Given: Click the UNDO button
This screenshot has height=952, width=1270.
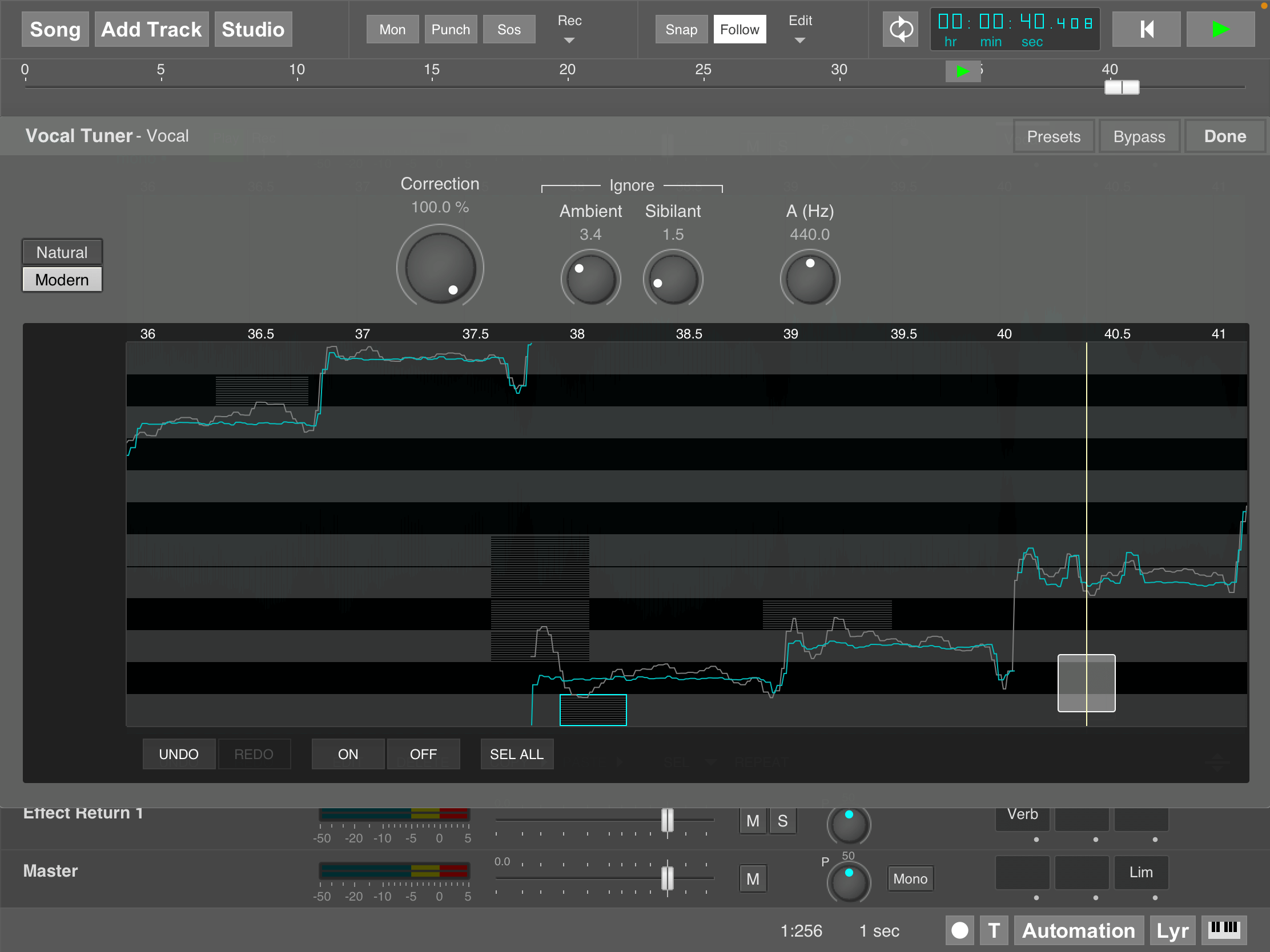Looking at the screenshot, I should [179, 754].
